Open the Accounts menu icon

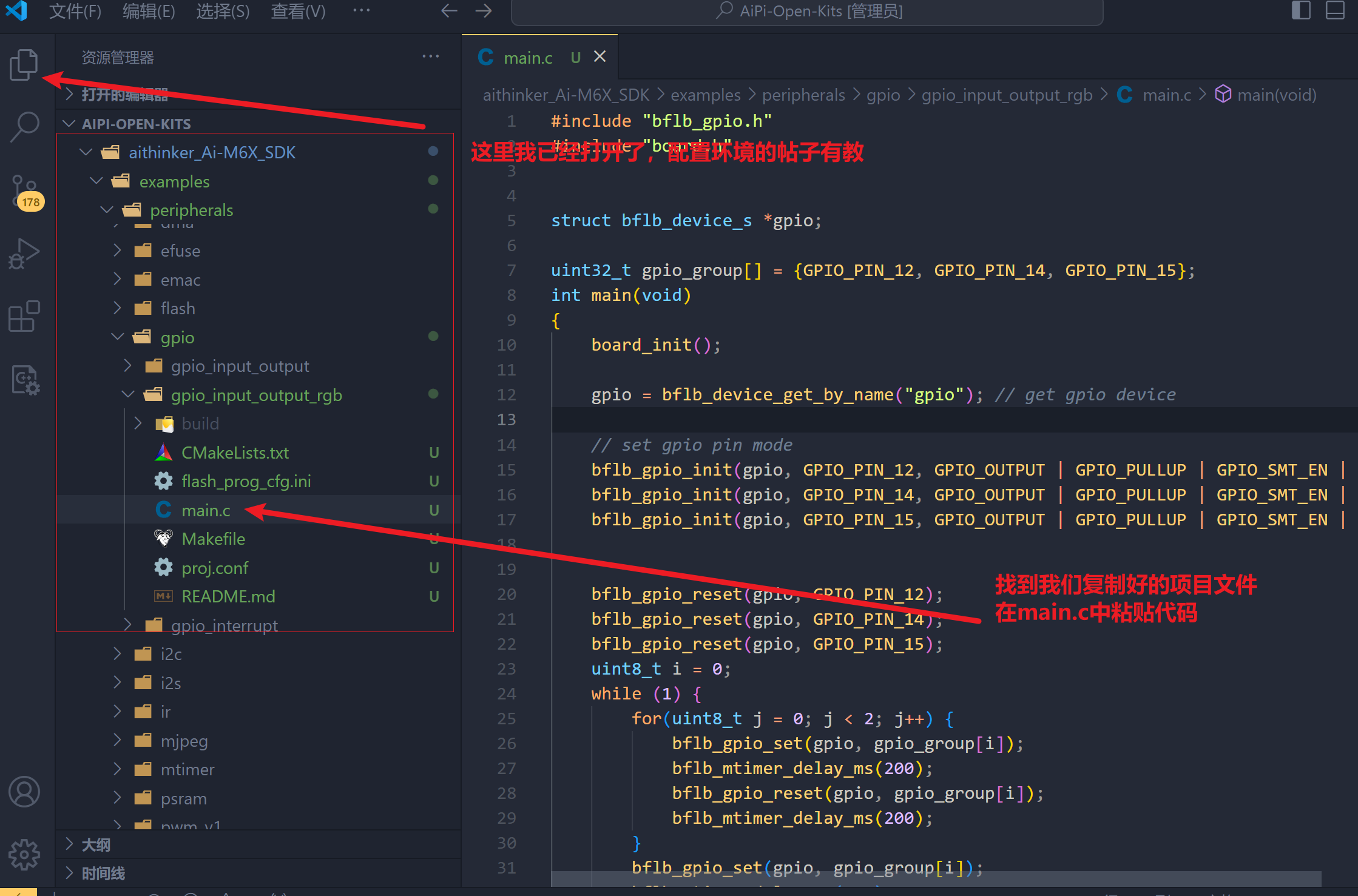point(24,792)
